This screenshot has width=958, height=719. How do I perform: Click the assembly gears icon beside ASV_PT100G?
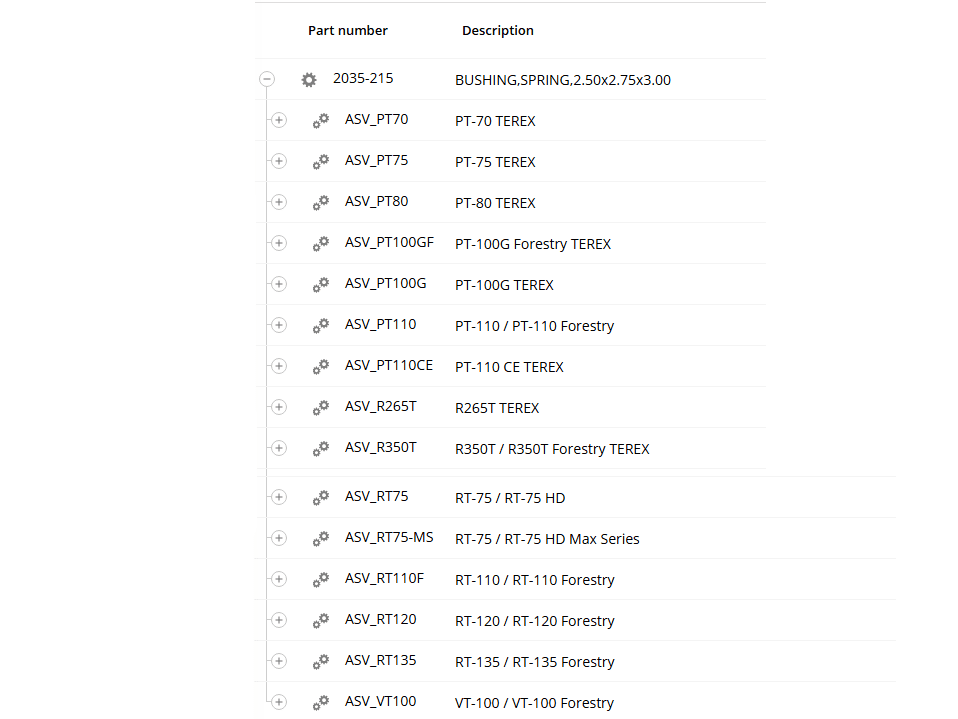click(321, 285)
